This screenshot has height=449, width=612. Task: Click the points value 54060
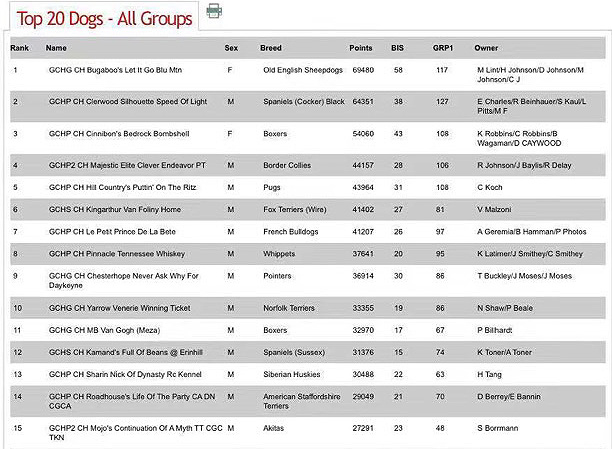click(363, 134)
